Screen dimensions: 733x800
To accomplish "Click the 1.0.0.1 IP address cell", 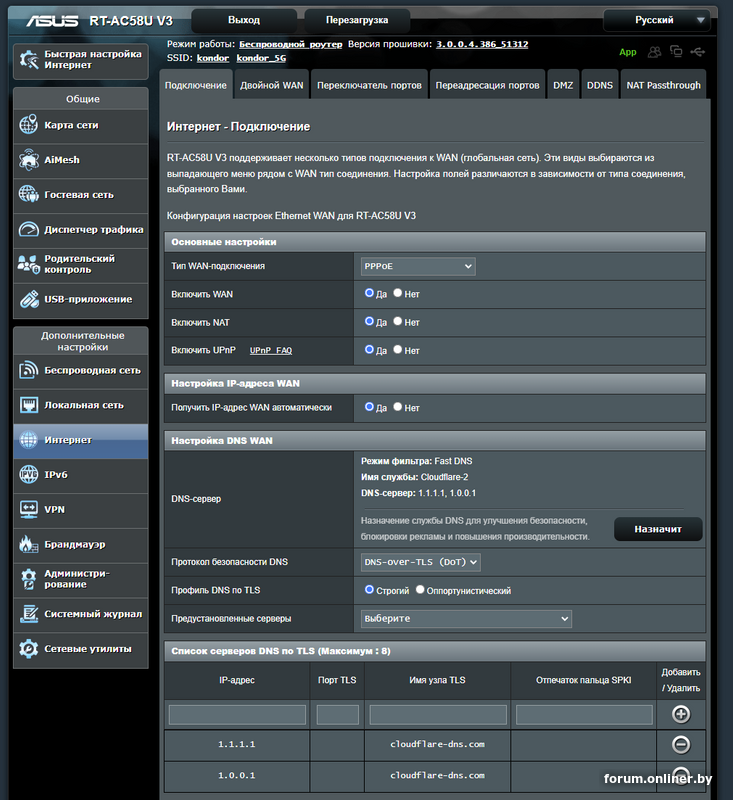I will coord(237,776).
